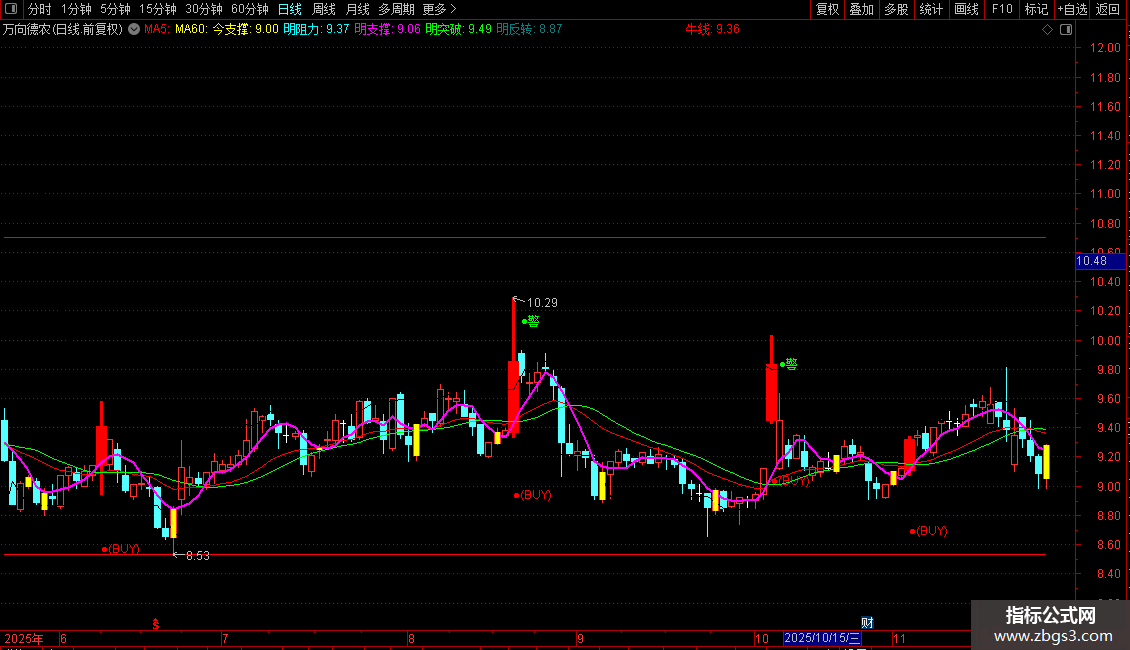The width and height of the screenshot is (1130, 650).
Task: Click the stock title 万向德农(日线.前复权)
Action: (x=63, y=30)
